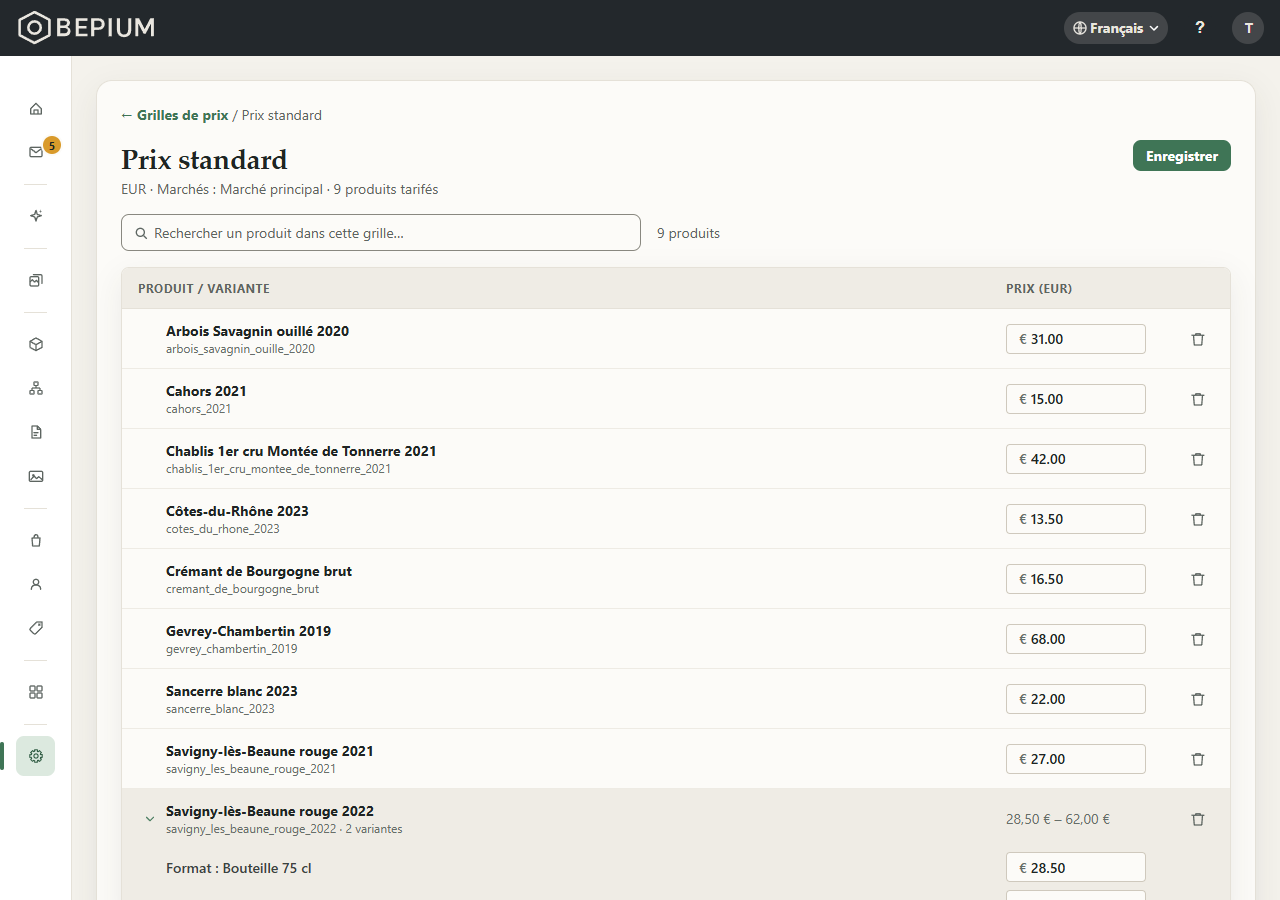Image resolution: width=1280 pixels, height=900 pixels.
Task: Open the media image icon in sidebar
Action: click(x=36, y=476)
